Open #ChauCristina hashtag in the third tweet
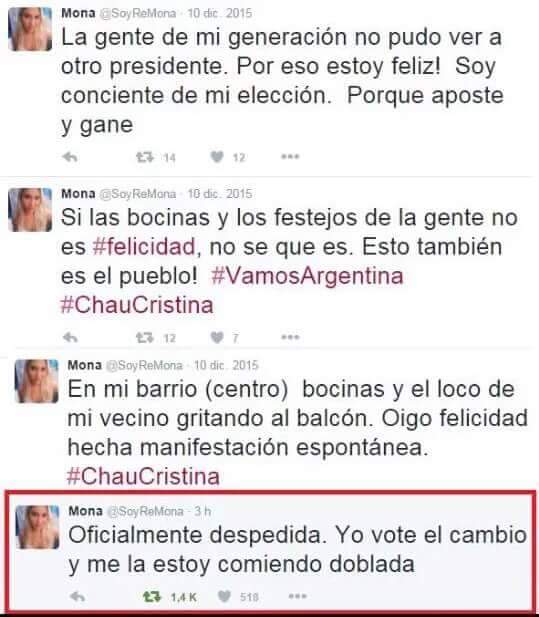 (x=143, y=476)
